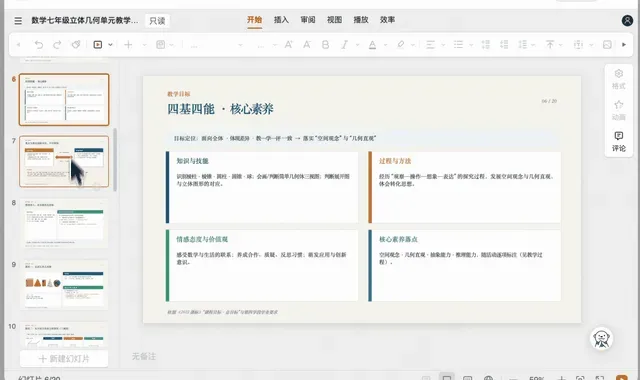Open the 评论 comments side panel

pos(618,142)
